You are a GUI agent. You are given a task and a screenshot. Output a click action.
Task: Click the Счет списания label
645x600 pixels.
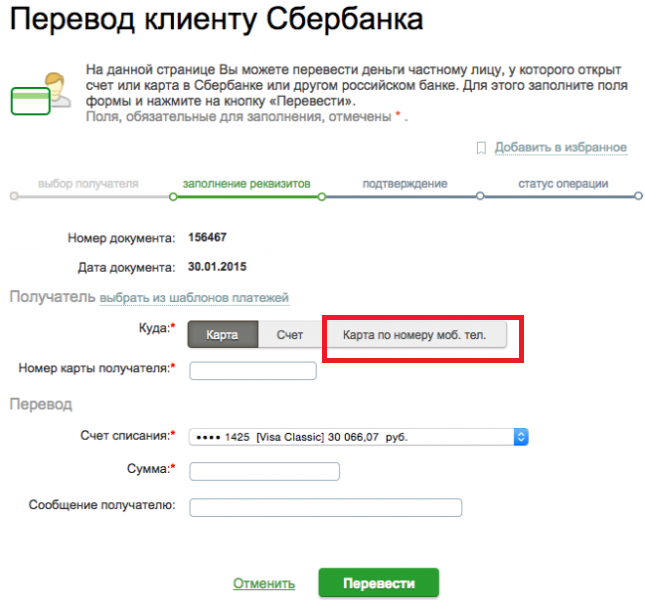coord(128,435)
